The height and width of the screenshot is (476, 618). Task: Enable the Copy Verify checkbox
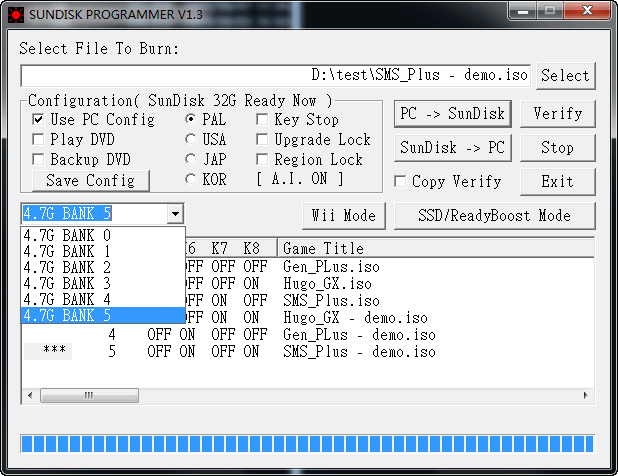click(x=400, y=181)
